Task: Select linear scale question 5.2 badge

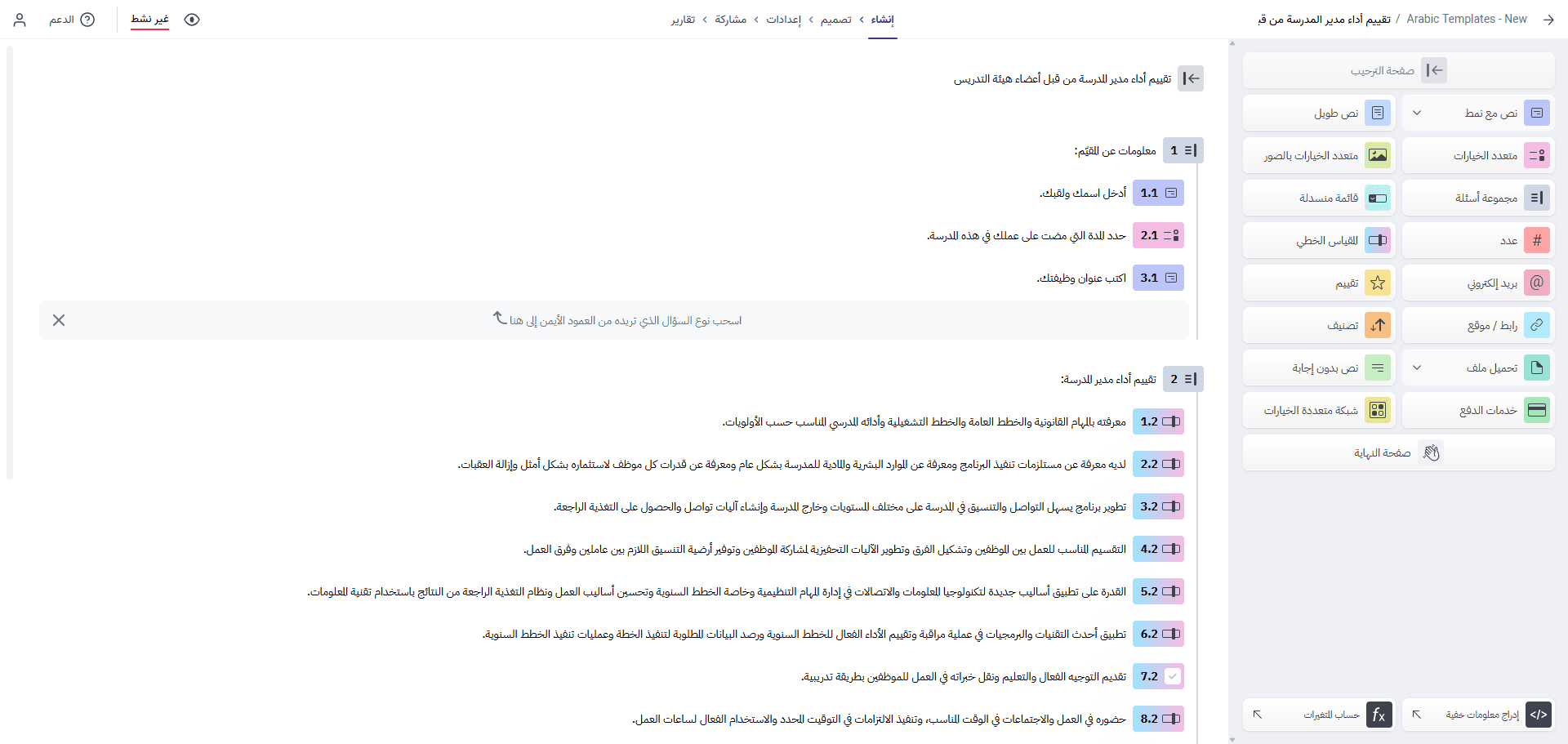Action: 1158,591
